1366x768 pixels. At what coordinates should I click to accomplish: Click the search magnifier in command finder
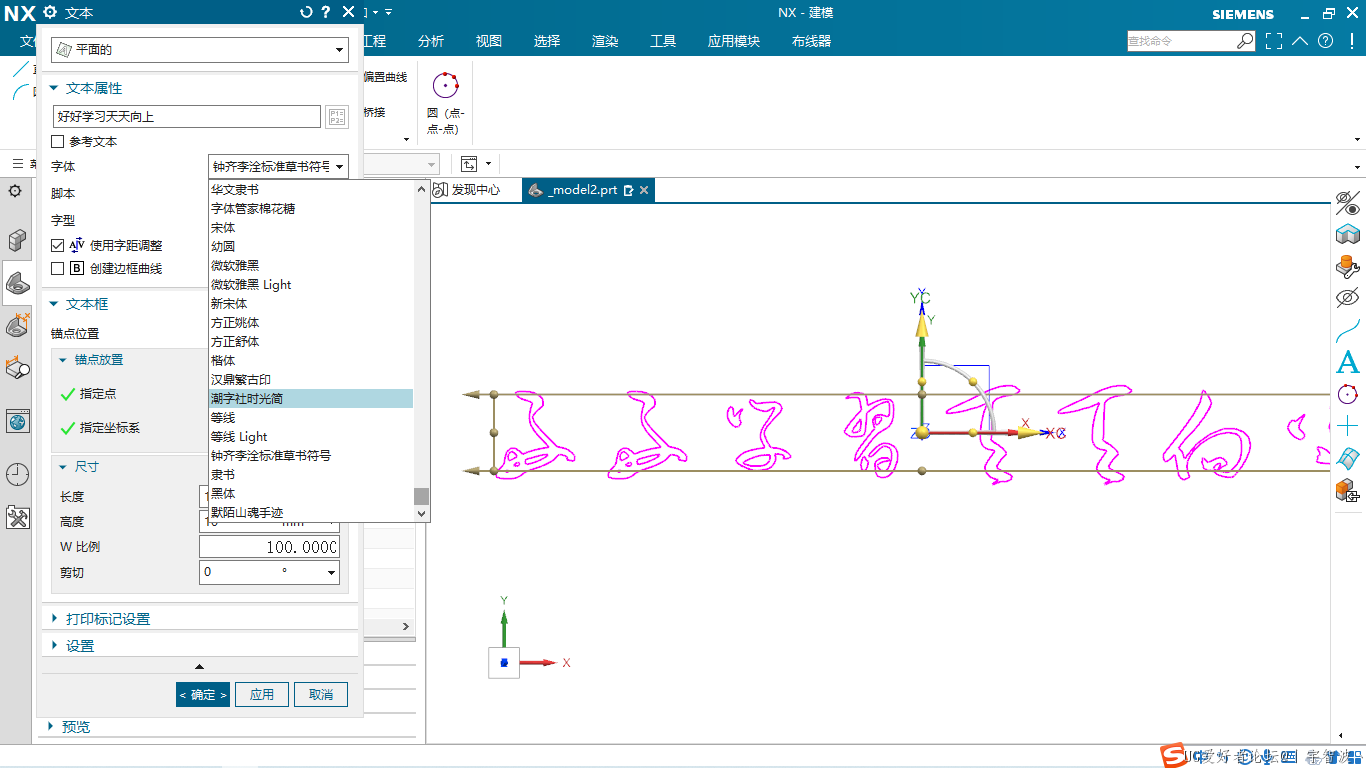point(1245,41)
